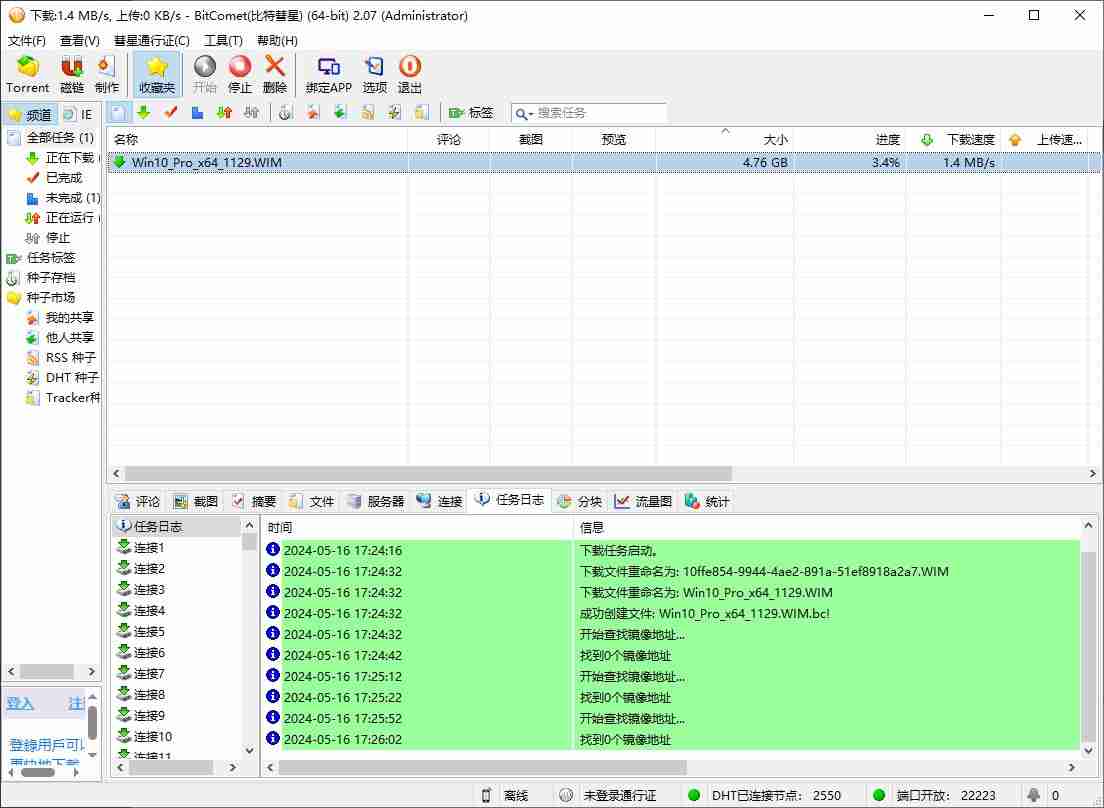Open the 流量图 traffic graph tab
This screenshot has width=1104, height=808.
pos(644,501)
